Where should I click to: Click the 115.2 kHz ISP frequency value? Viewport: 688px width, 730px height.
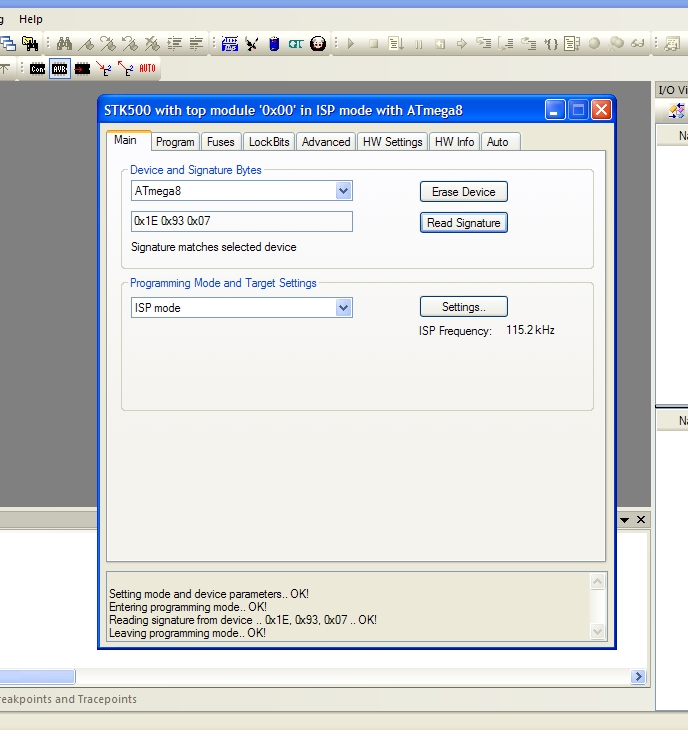(x=530, y=330)
